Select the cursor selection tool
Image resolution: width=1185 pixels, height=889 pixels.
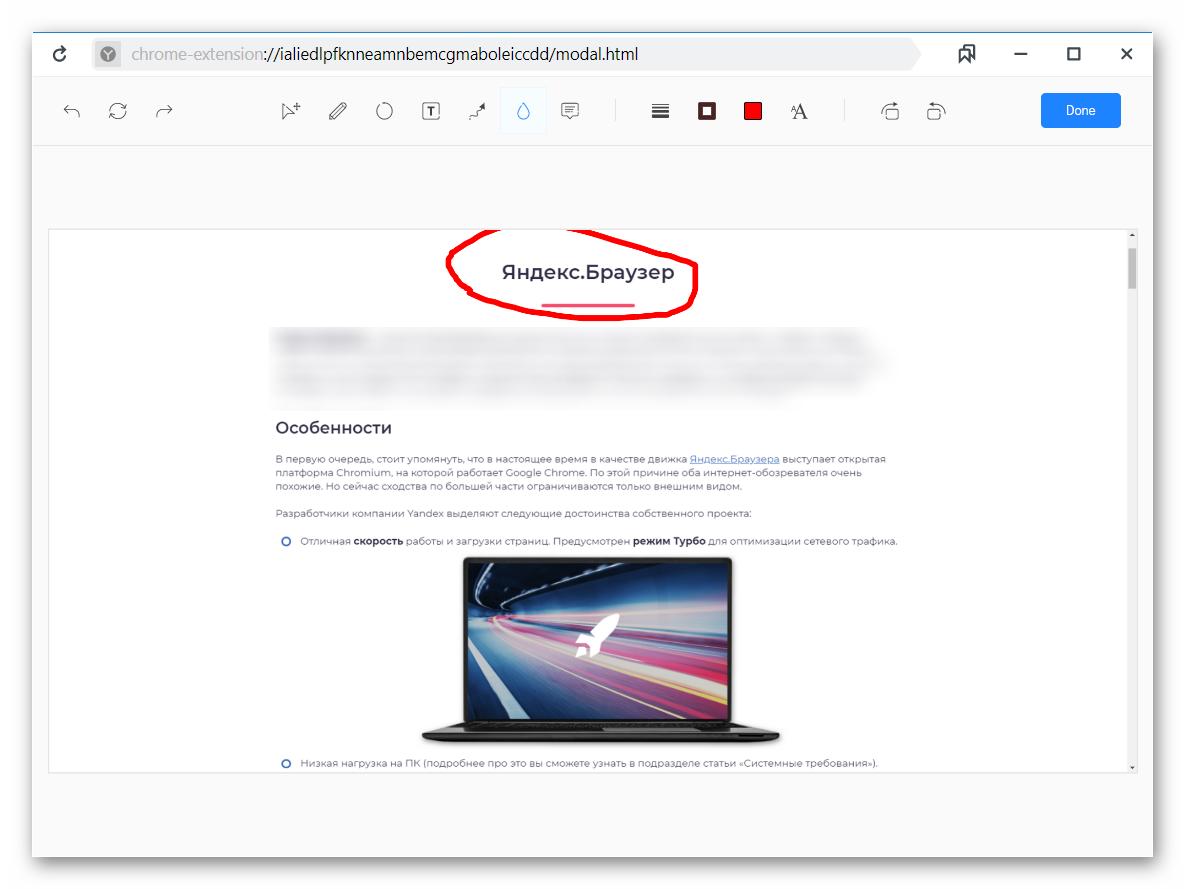click(290, 111)
